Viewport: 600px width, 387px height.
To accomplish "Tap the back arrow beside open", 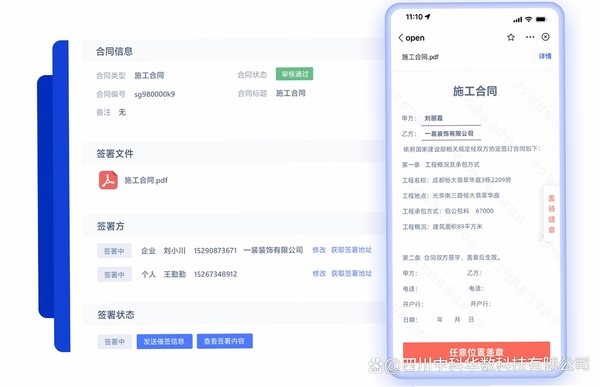I will pyautogui.click(x=401, y=38).
